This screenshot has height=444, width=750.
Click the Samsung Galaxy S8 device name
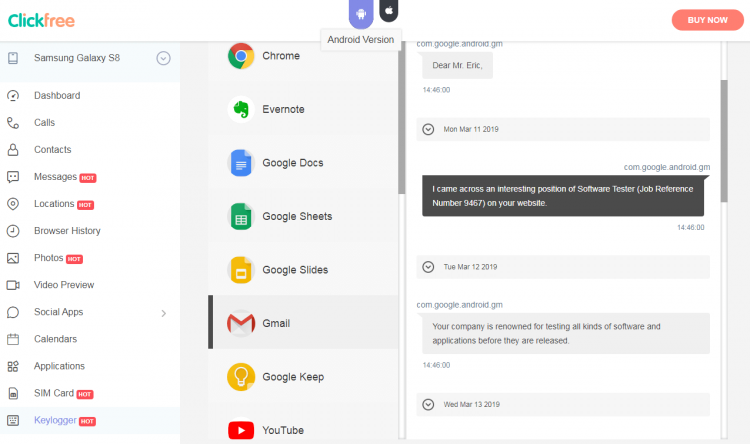[x=77, y=58]
